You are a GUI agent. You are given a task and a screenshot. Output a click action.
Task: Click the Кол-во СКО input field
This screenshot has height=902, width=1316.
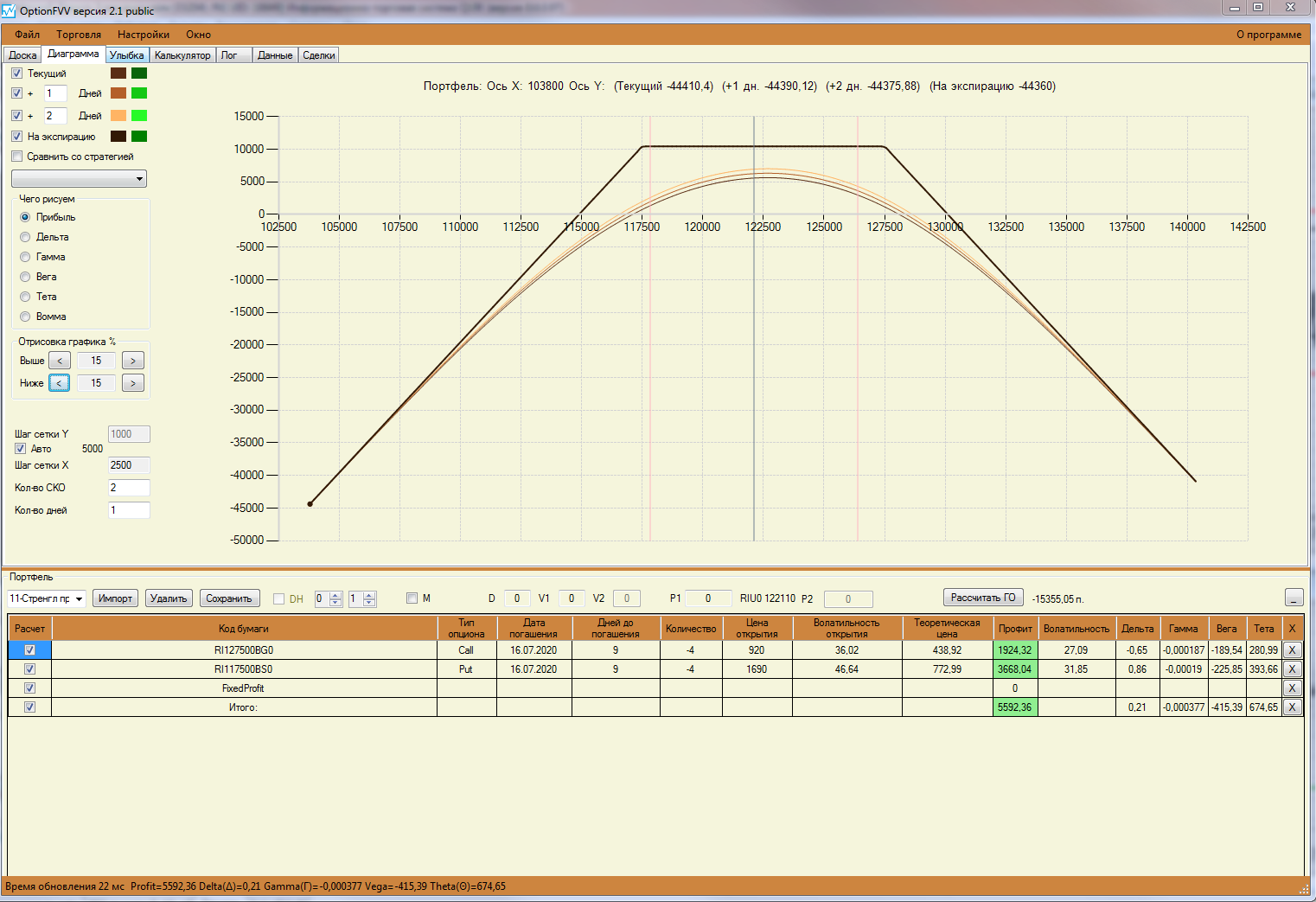(x=129, y=488)
